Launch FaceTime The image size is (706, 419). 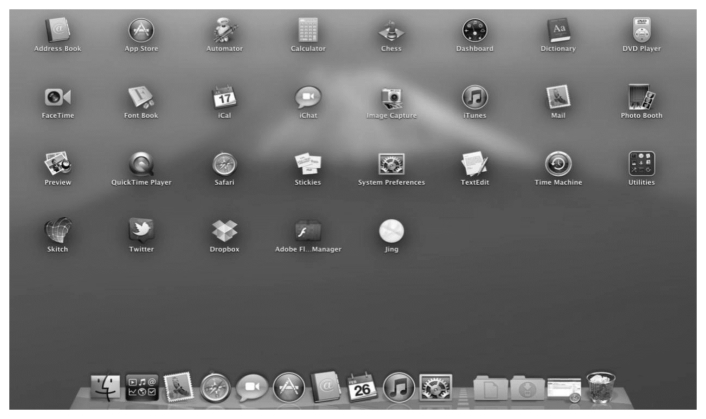pyautogui.click(x=58, y=97)
